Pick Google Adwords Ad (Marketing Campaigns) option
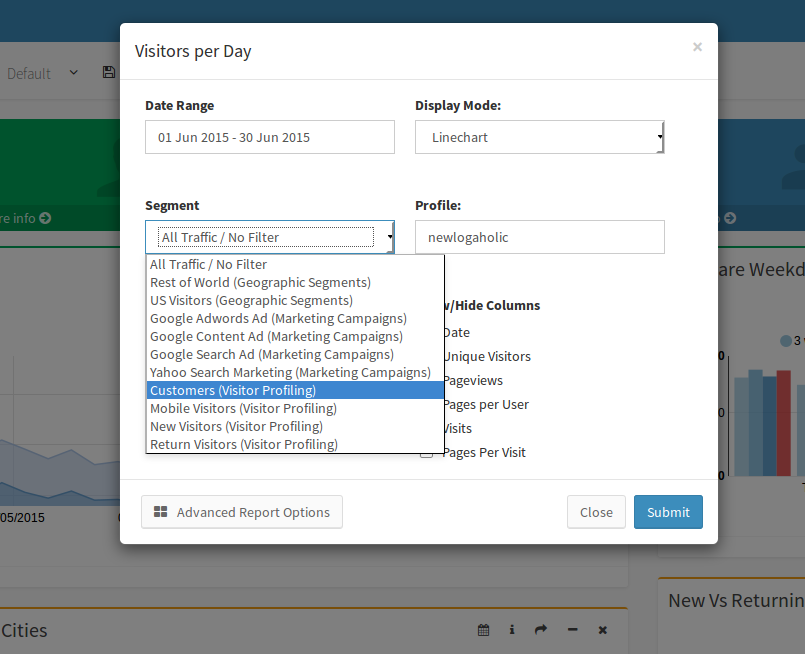 pyautogui.click(x=278, y=318)
